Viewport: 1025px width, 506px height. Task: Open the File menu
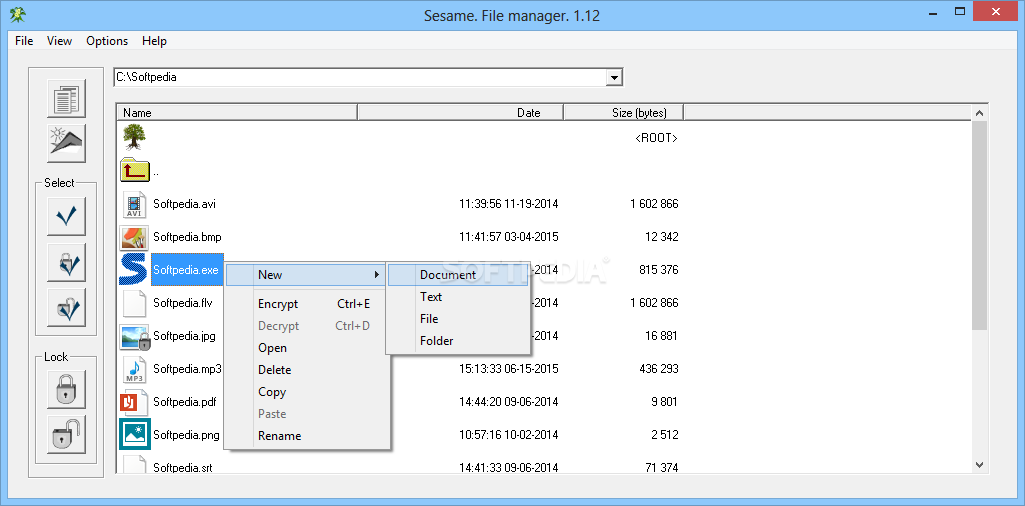[x=24, y=41]
